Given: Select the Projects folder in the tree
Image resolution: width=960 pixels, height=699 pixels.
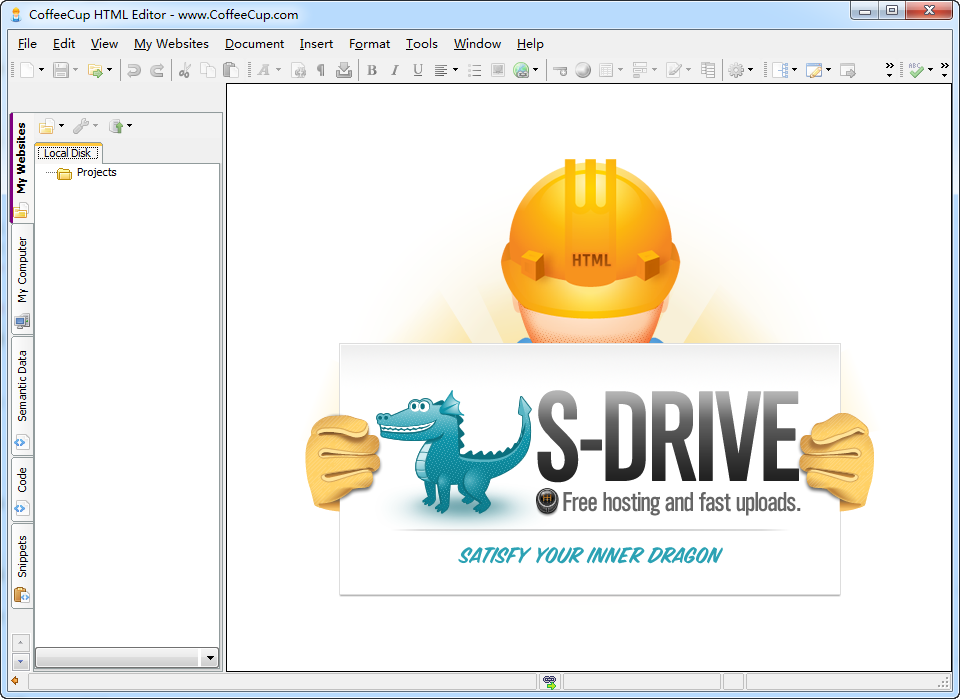Looking at the screenshot, I should (96, 171).
